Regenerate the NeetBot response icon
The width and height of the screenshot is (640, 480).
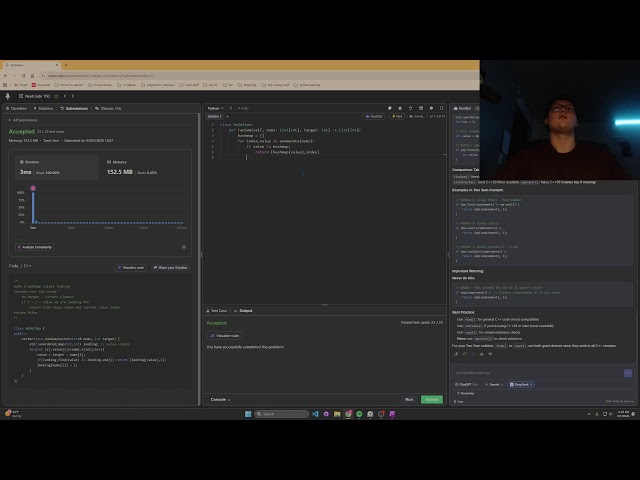coord(464,354)
